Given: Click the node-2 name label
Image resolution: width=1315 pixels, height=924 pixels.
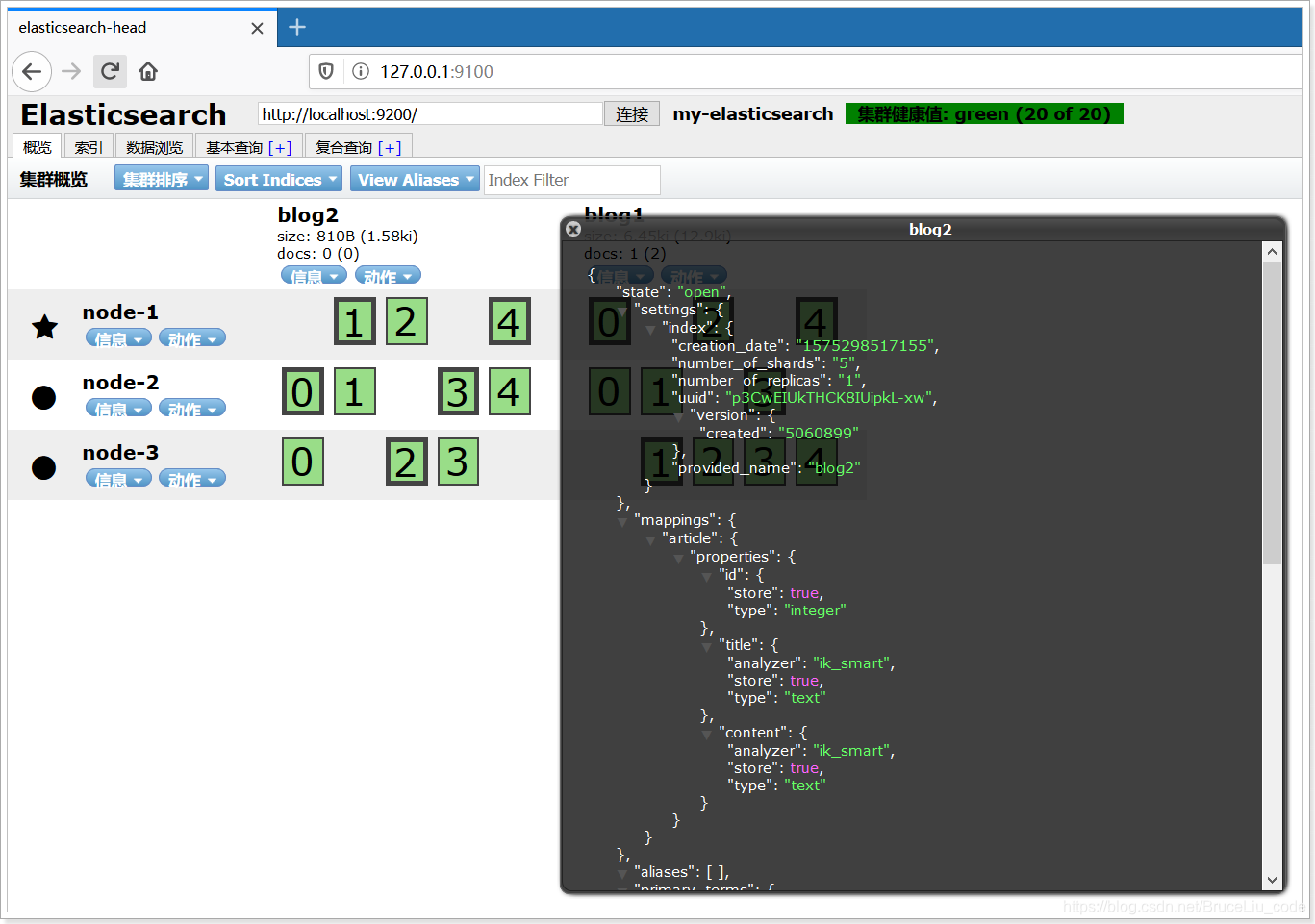Looking at the screenshot, I should pos(120,382).
